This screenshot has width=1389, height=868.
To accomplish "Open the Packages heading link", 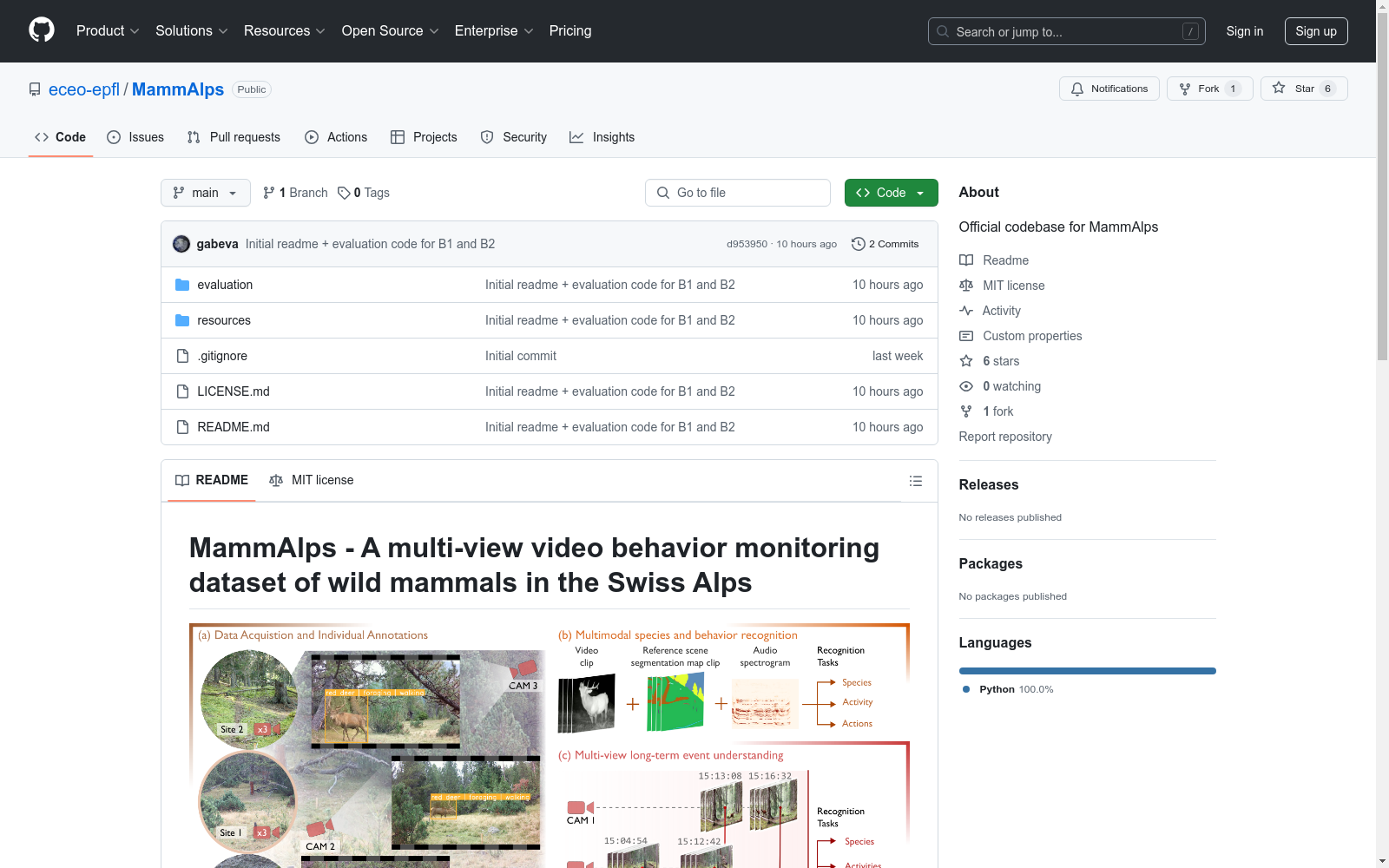I will [991, 563].
